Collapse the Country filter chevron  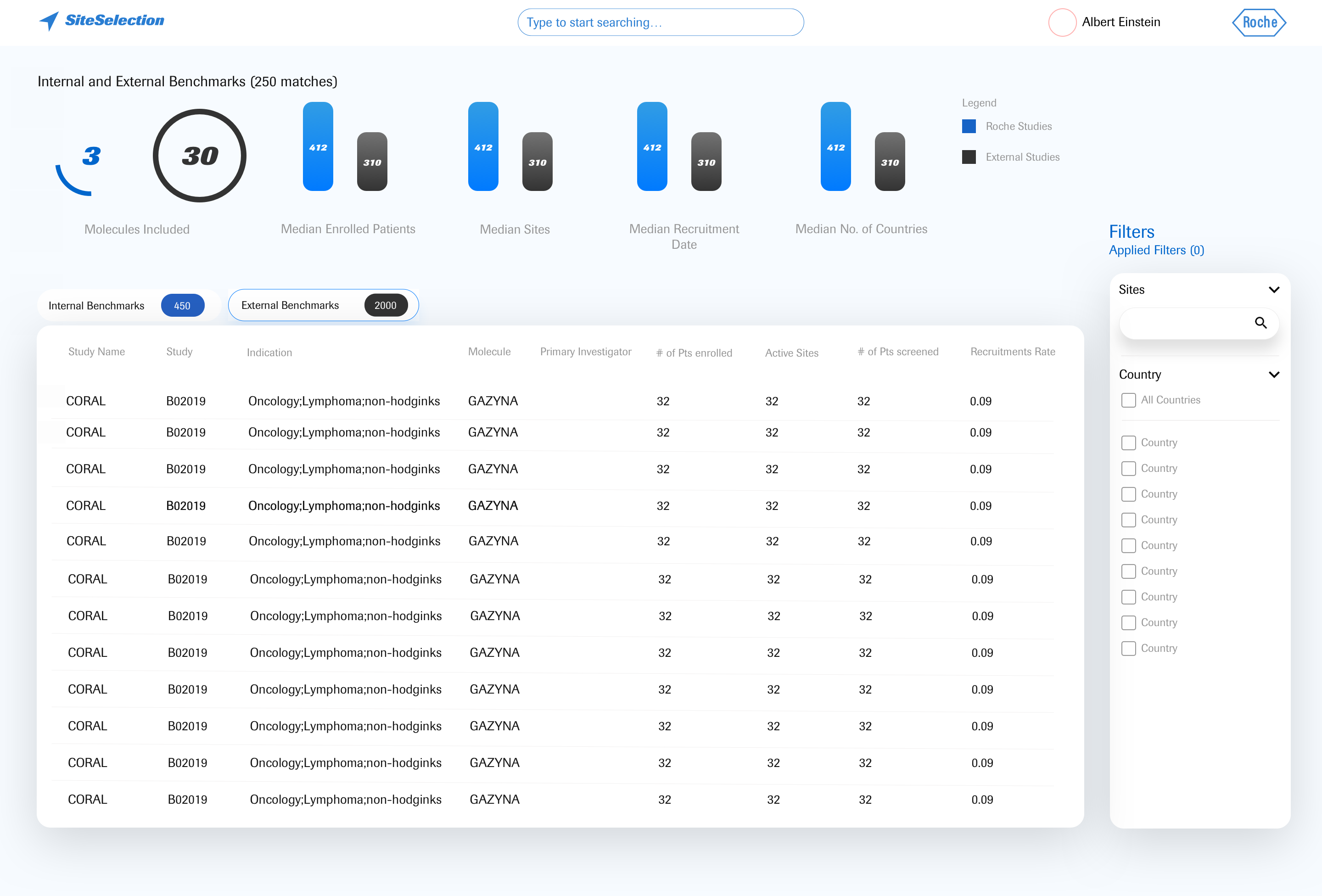click(1274, 375)
